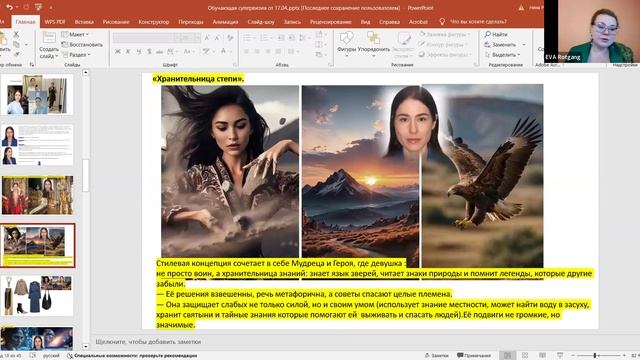This screenshot has height=360, width=640.
Task: Click the Copy icon in clipboard group
Action: coord(16,44)
